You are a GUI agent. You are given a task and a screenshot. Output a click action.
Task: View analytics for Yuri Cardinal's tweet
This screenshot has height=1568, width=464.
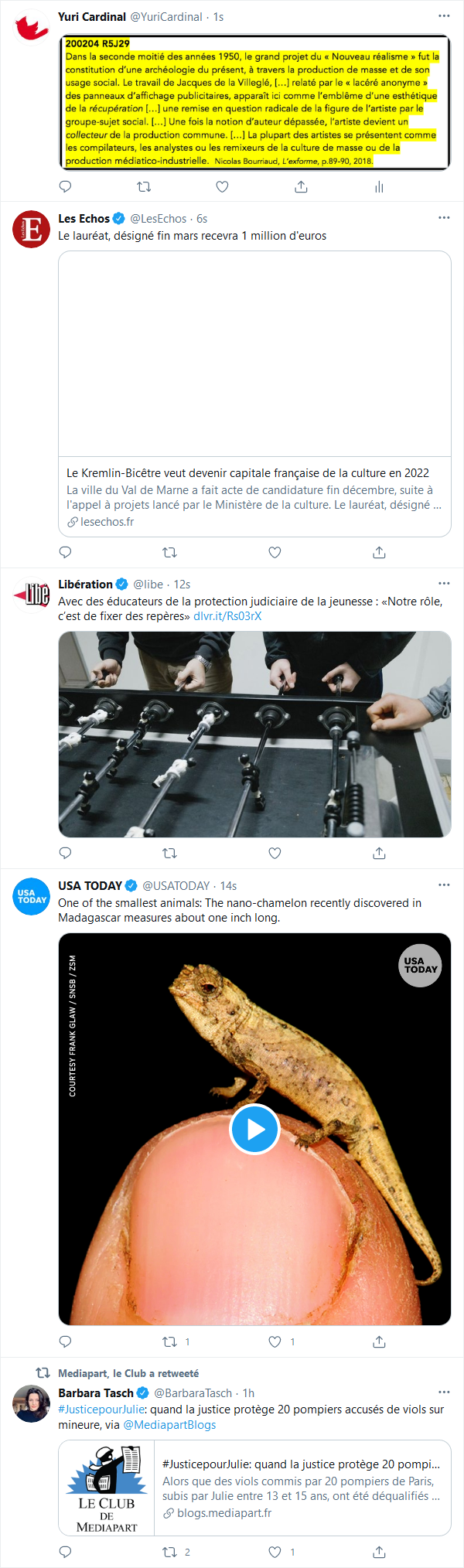[x=379, y=186]
